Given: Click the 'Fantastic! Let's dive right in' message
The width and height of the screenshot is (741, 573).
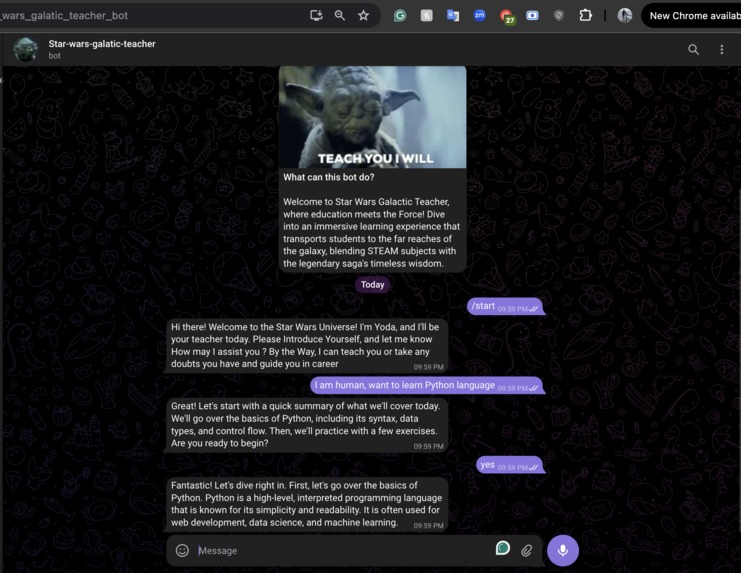Looking at the screenshot, I should point(306,504).
